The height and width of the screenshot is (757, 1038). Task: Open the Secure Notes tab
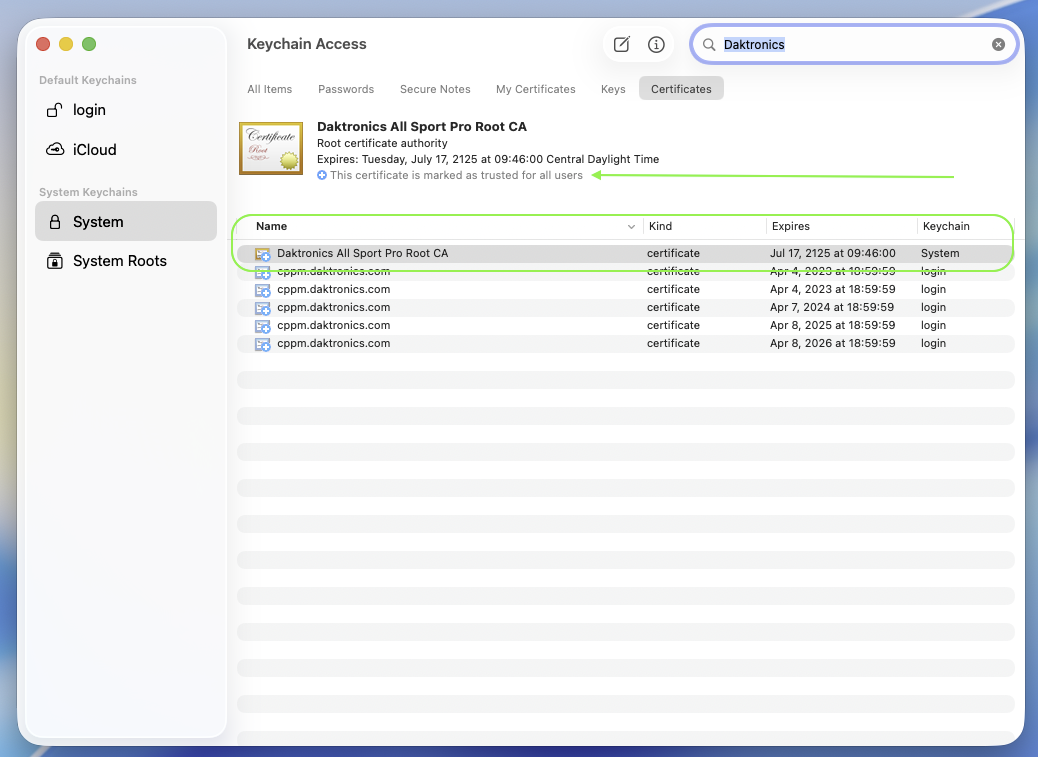tap(435, 89)
